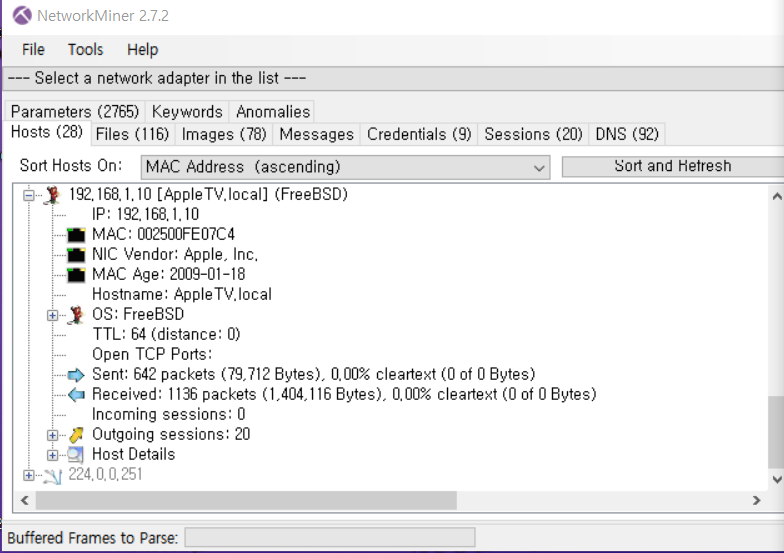Viewport: 784px width, 553px height.
Task: Select the IP: 192.168.1.10 row
Action: coord(146,214)
